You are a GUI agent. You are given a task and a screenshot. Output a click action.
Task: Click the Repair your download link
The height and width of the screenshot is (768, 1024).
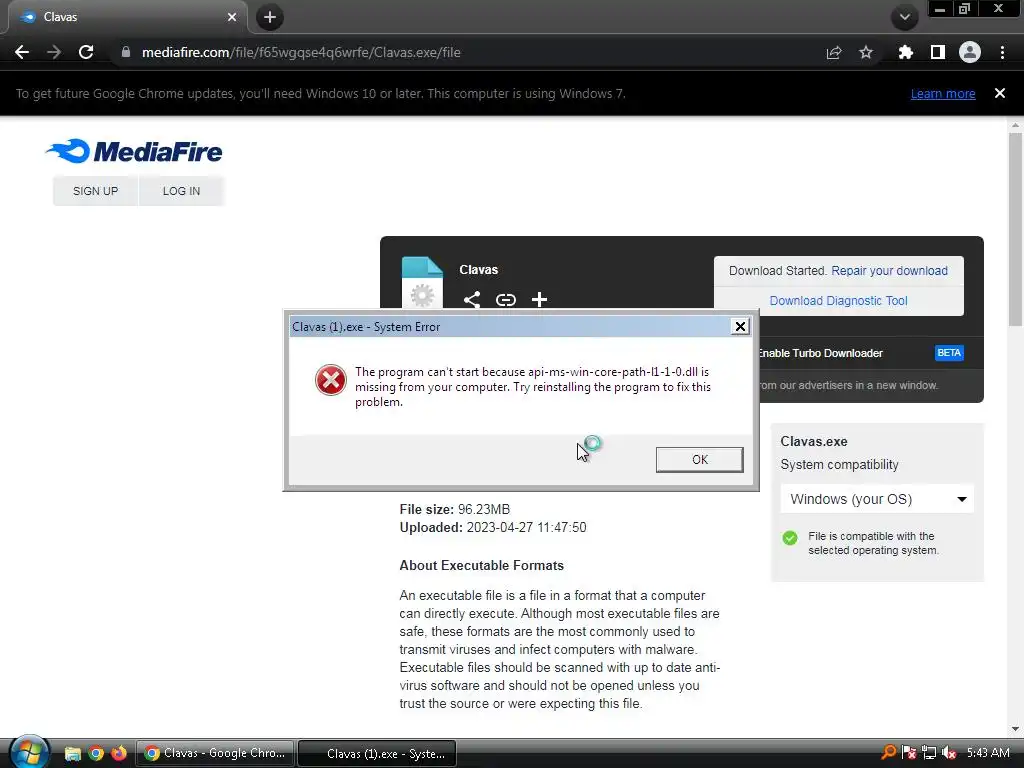[889, 270]
